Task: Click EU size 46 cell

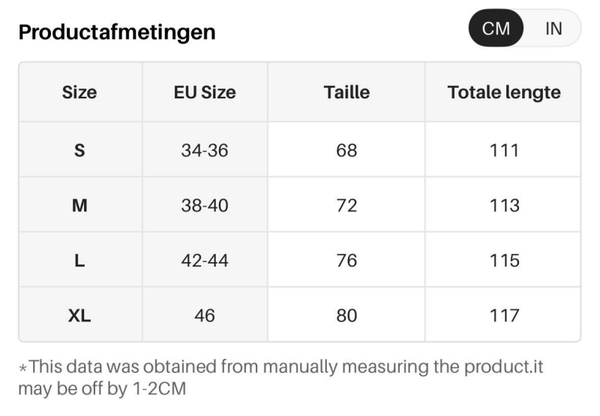Action: tap(205, 315)
